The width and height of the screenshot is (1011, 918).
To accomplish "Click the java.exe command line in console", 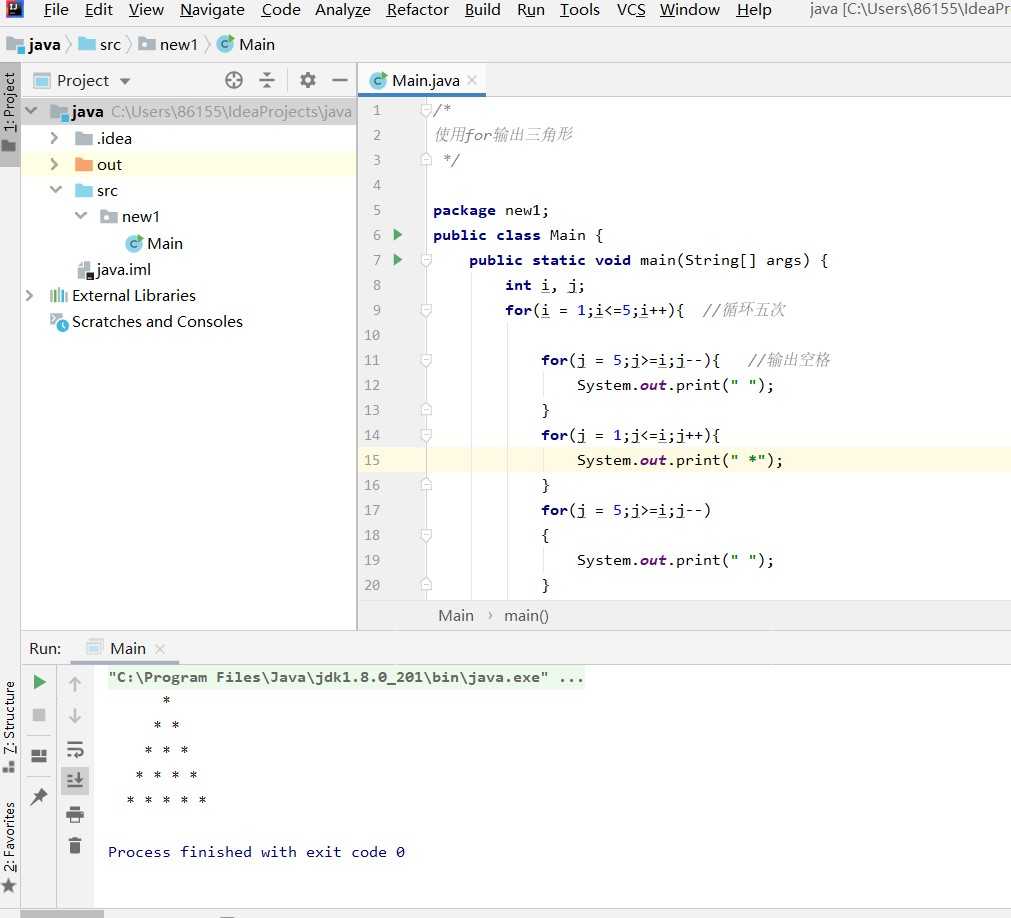I will (x=346, y=678).
